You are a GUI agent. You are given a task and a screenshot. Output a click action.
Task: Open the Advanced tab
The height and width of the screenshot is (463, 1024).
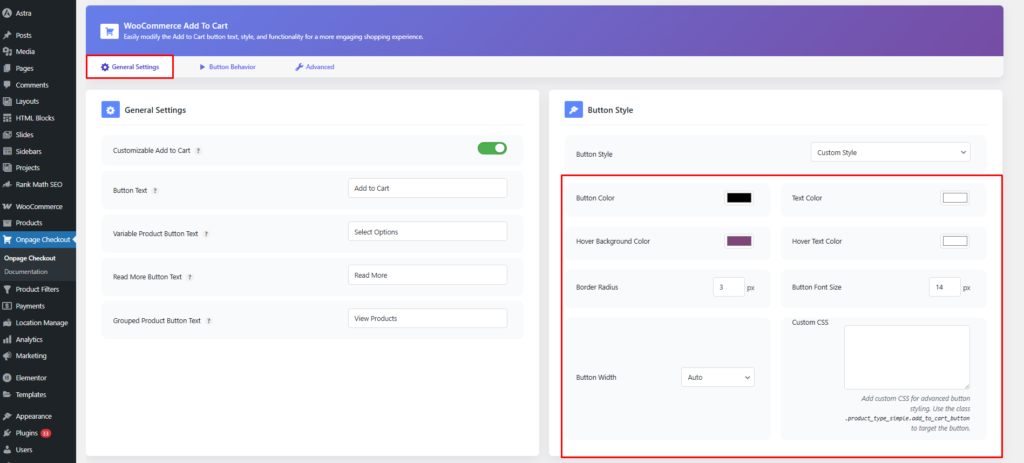coord(314,67)
